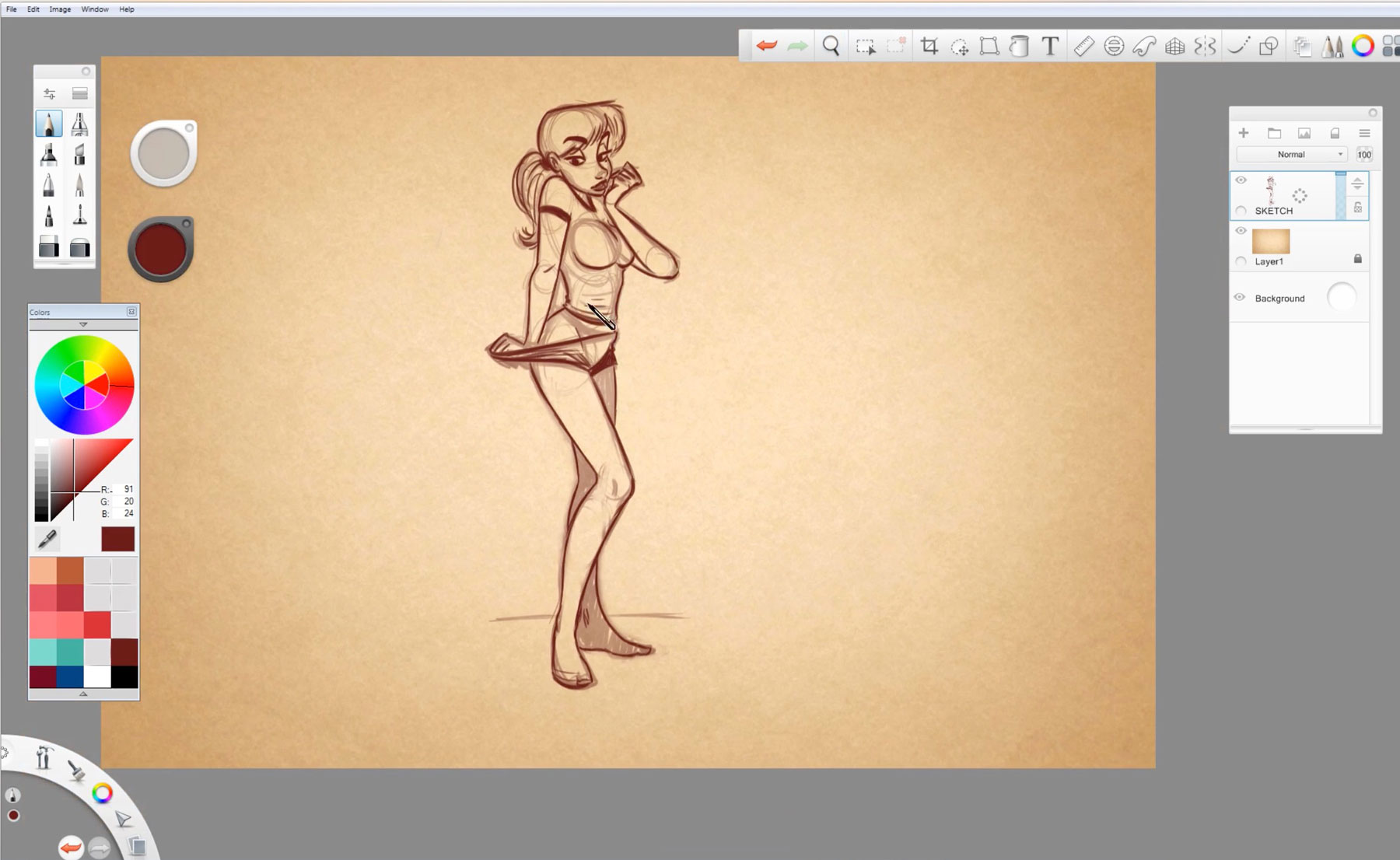1400x860 pixels.
Task: Open the File menu
Action: [12, 9]
